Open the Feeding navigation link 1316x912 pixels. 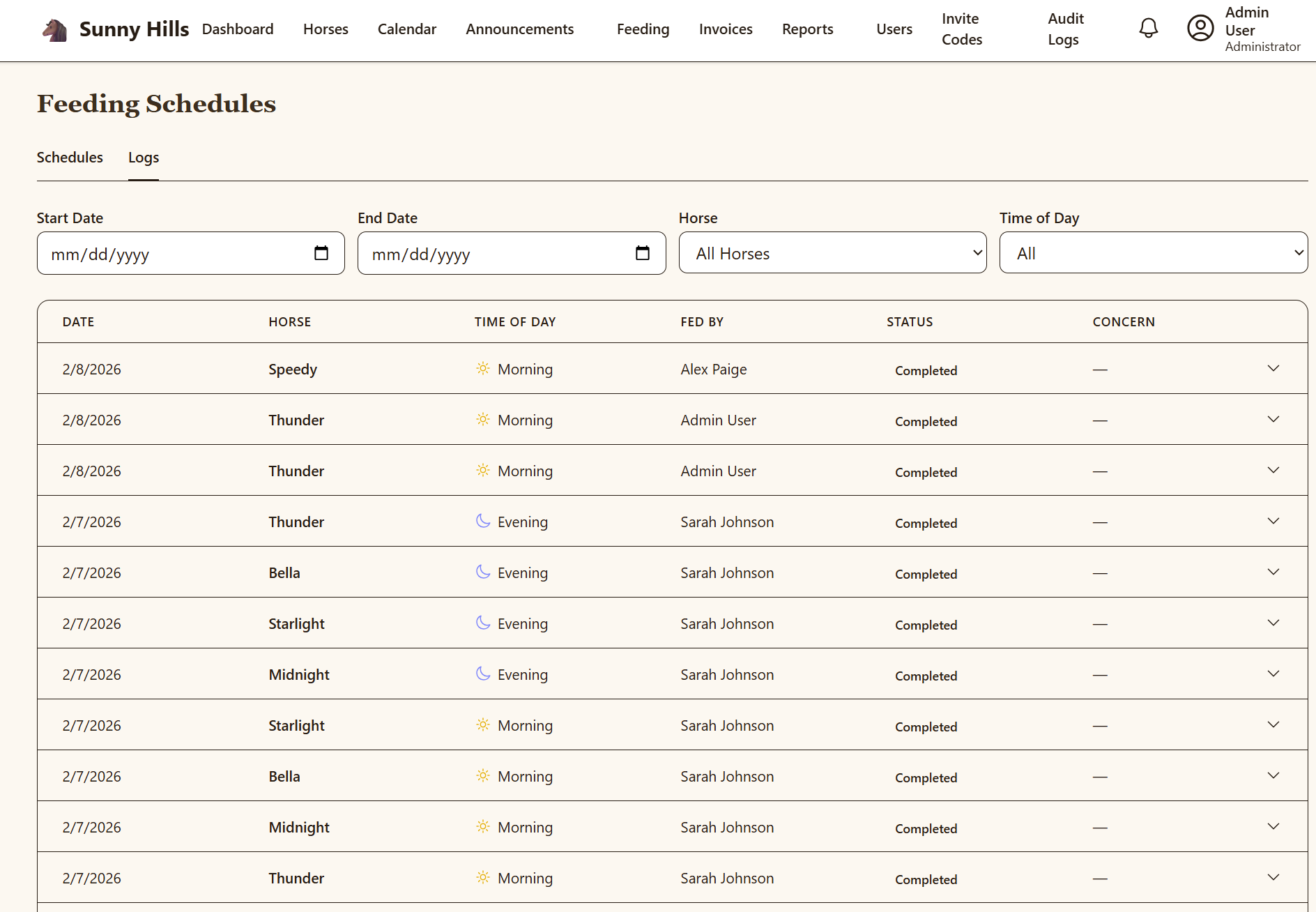coord(643,29)
